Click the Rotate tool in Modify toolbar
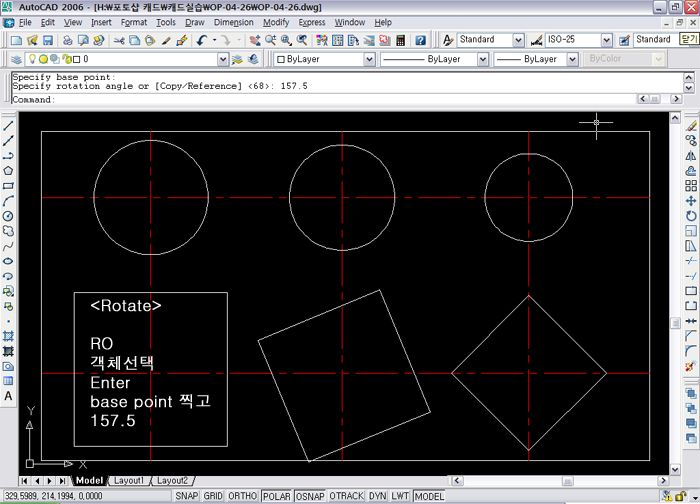 [x=691, y=216]
